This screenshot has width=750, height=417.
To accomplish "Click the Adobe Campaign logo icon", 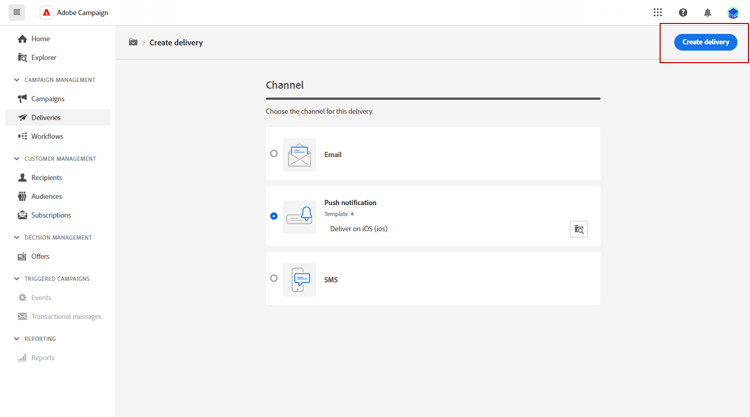I will tap(46, 13).
